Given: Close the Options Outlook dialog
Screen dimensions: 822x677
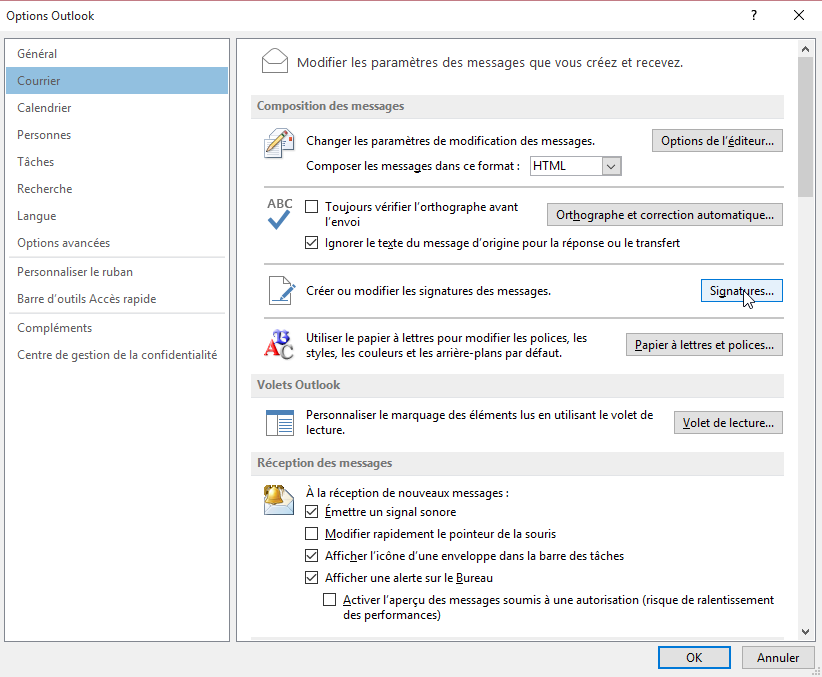Looking at the screenshot, I should tap(798, 15).
